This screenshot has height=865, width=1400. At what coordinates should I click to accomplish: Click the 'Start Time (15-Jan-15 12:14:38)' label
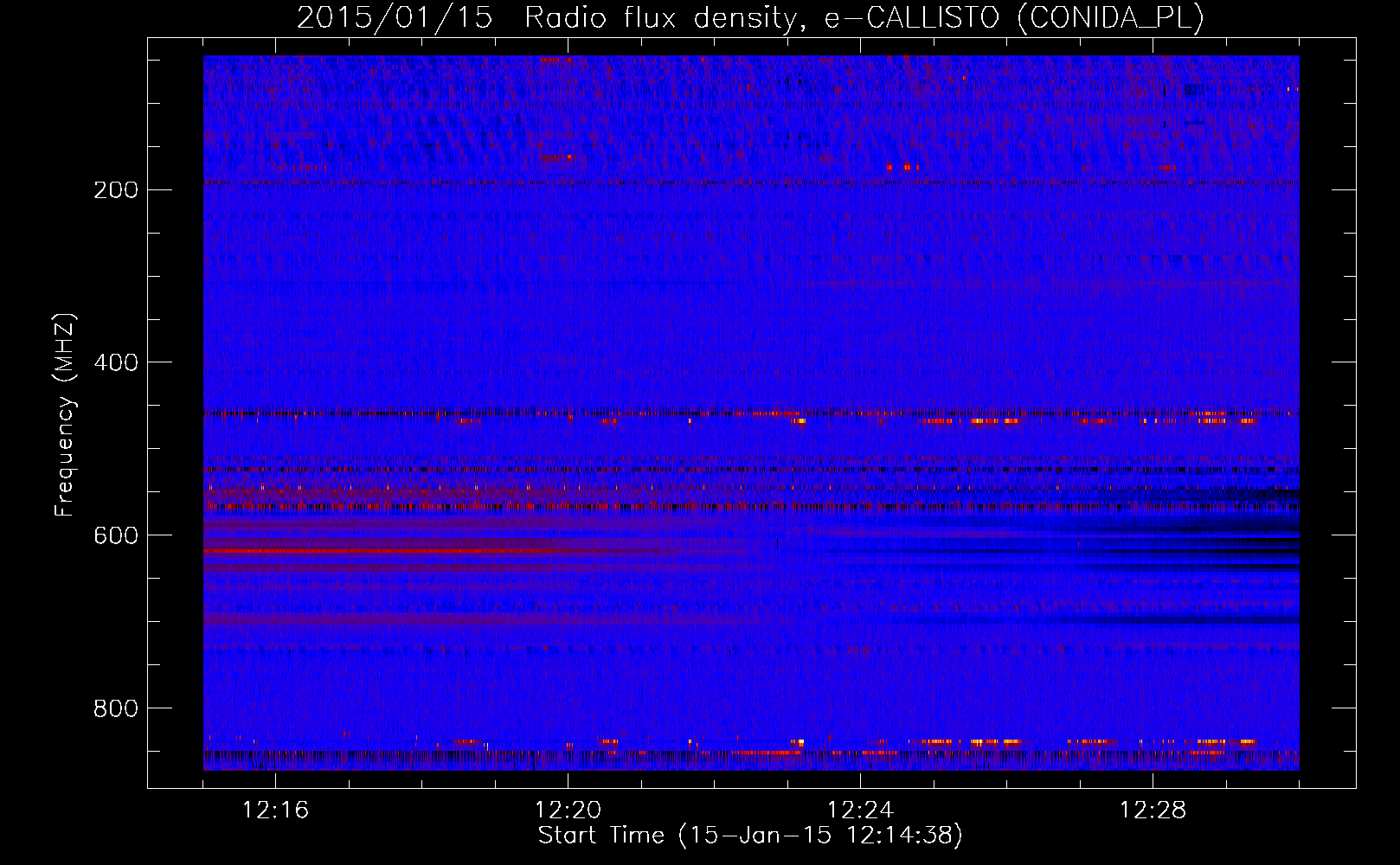click(x=750, y=836)
